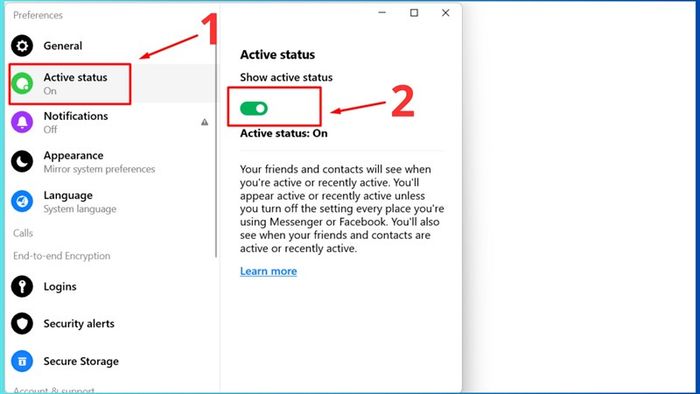Click the 'Active status' panel heading
The width and height of the screenshot is (700, 394).
point(277,54)
